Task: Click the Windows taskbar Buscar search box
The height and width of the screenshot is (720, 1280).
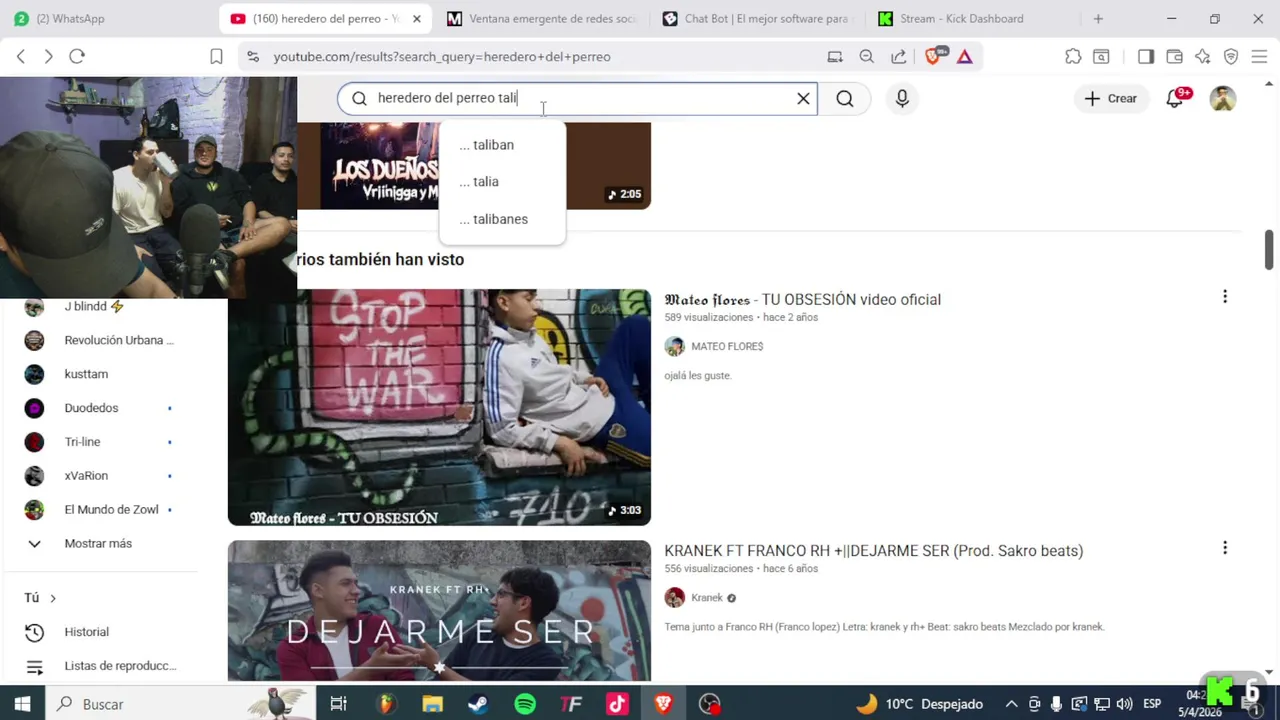Action: coord(180,704)
